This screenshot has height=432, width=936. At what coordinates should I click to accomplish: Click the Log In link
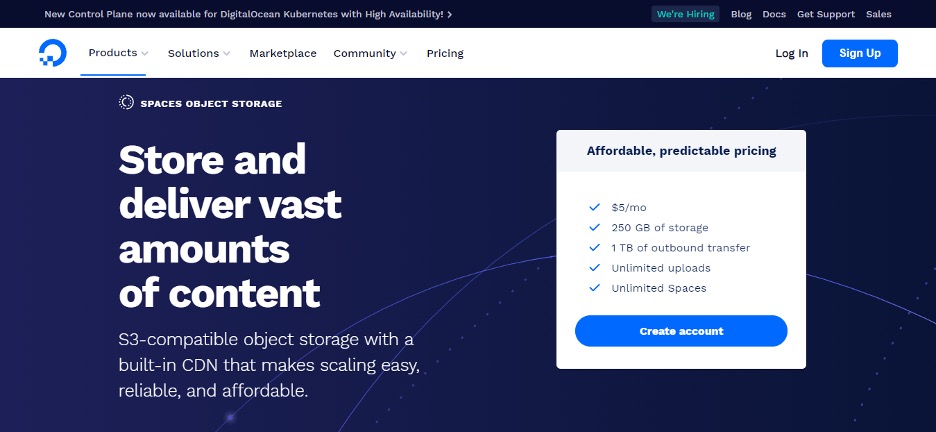[791, 54]
